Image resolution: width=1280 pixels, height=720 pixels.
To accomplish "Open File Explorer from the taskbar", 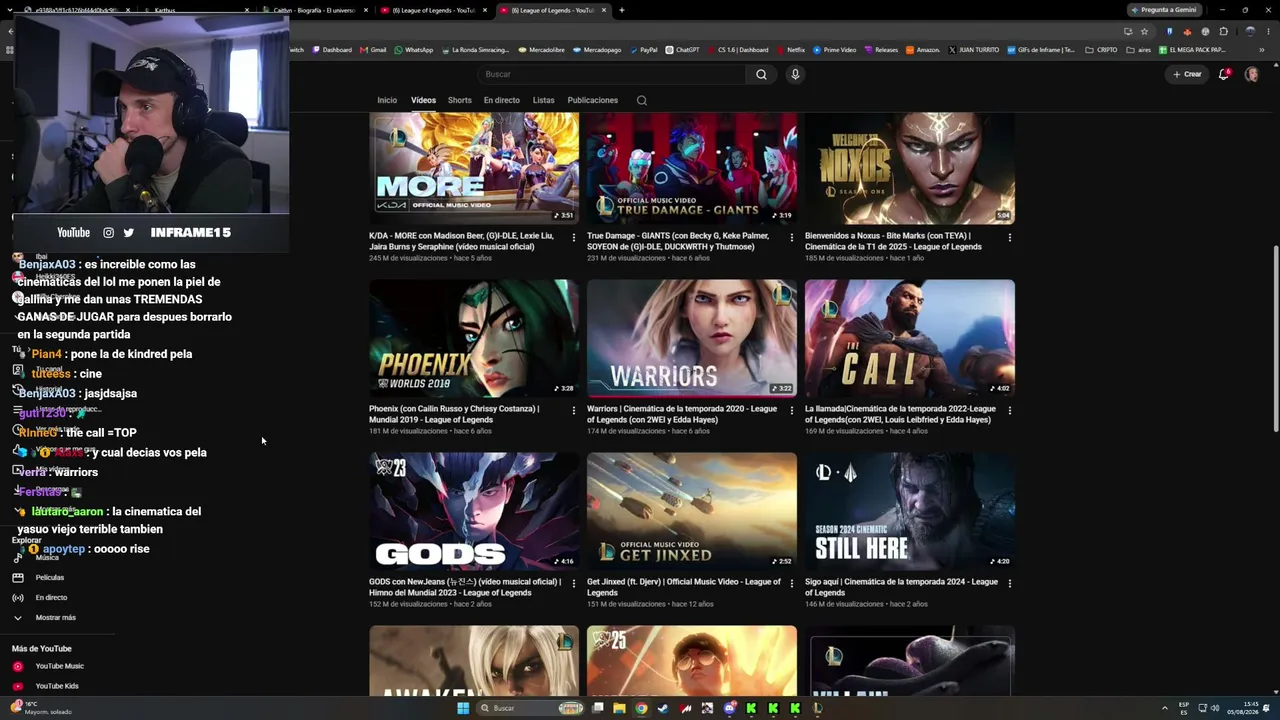I will [x=619, y=708].
